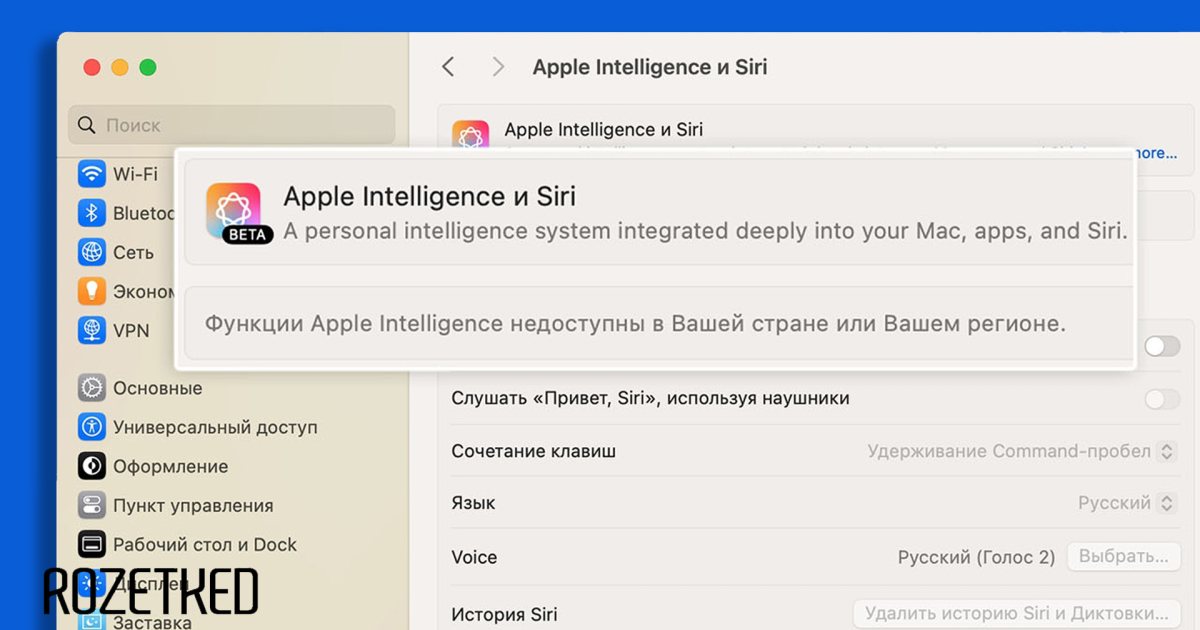Toggle the Слушать «Привет, Siri» headphones switch
The width and height of the screenshot is (1200, 630).
pyautogui.click(x=1162, y=399)
